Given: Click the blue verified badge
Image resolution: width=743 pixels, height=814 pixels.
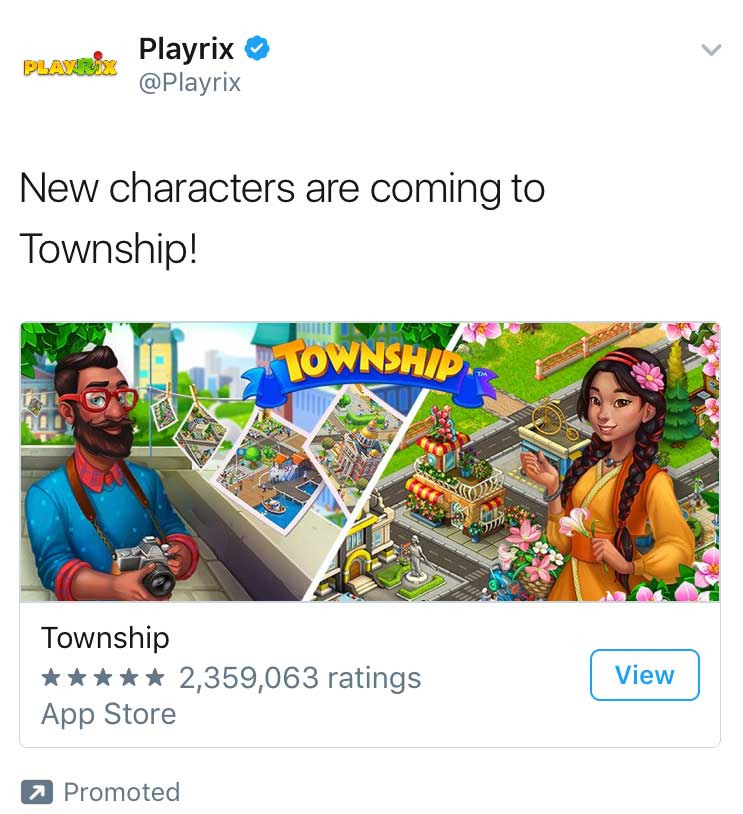Looking at the screenshot, I should (x=256, y=48).
